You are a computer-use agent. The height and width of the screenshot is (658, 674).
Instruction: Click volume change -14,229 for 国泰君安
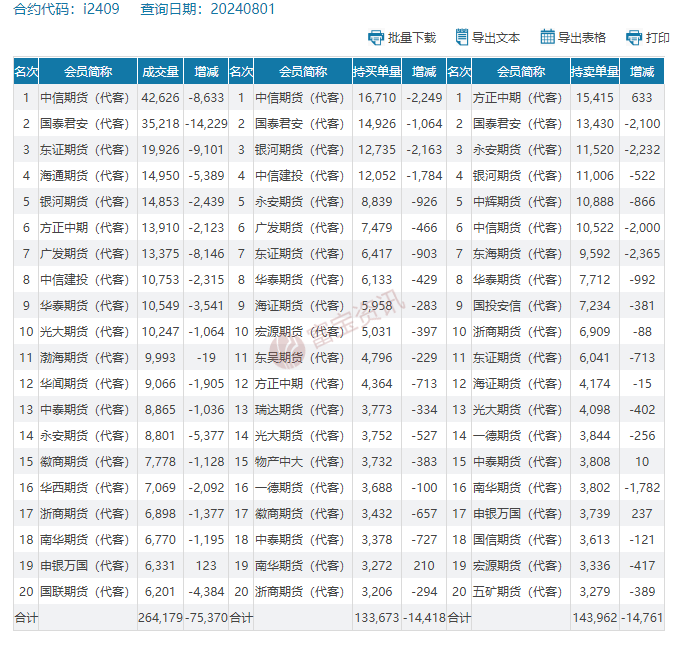click(x=206, y=124)
